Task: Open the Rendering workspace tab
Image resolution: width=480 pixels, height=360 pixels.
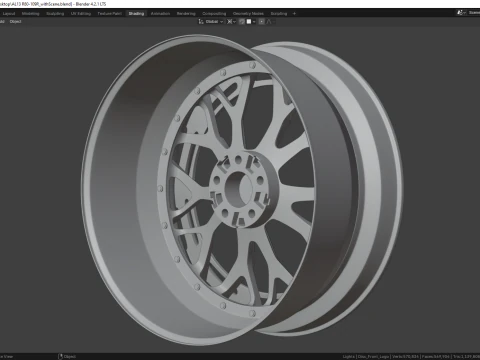Action: [x=186, y=14]
